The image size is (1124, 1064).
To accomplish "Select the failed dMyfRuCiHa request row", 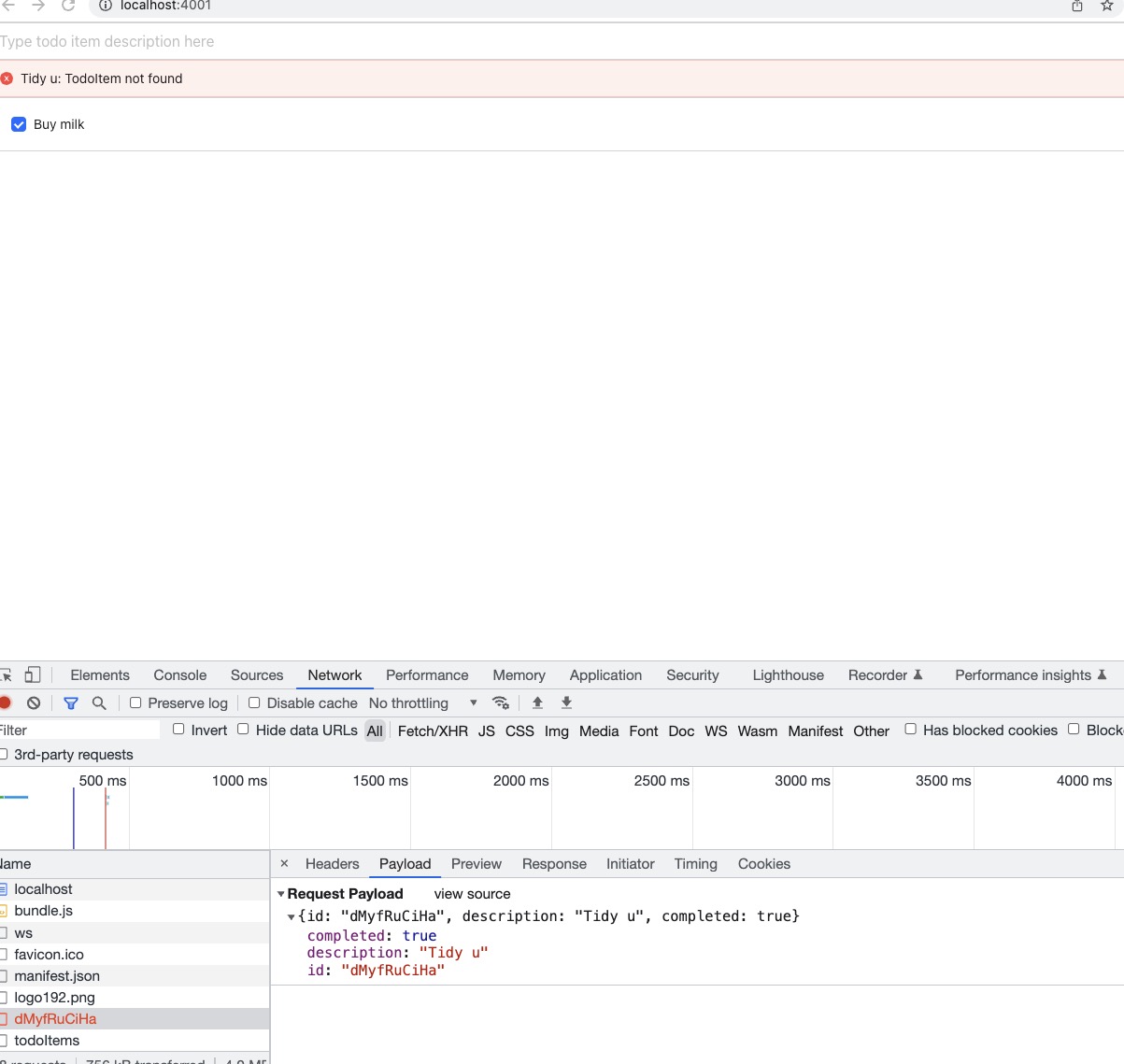I will coord(135,1019).
